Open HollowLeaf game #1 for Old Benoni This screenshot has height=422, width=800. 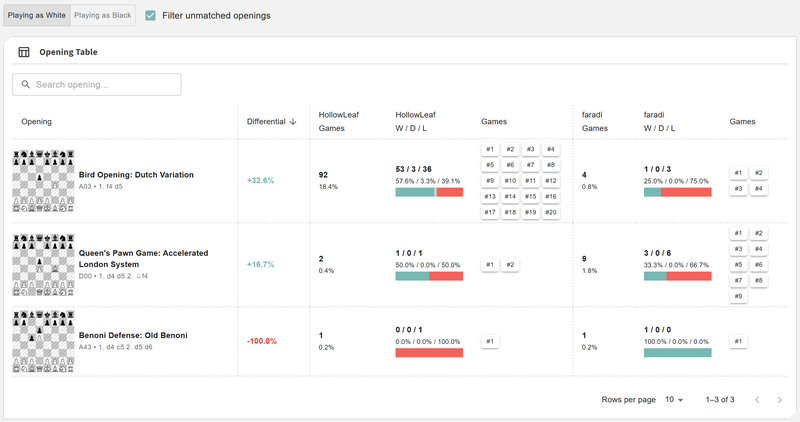[490, 342]
